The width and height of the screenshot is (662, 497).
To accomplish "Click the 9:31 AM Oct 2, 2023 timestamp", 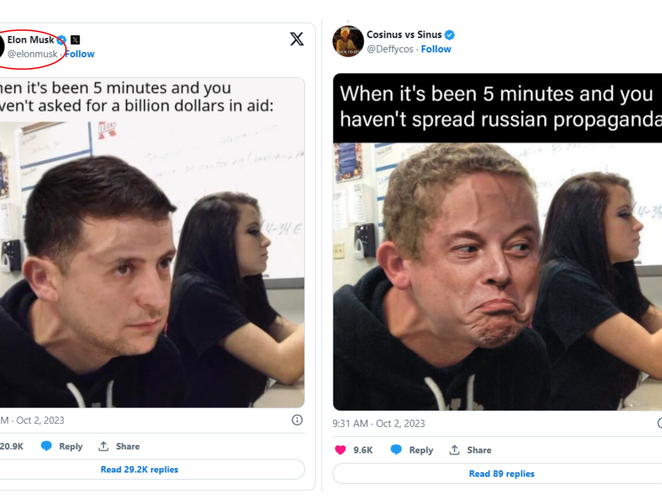I will [379, 424].
